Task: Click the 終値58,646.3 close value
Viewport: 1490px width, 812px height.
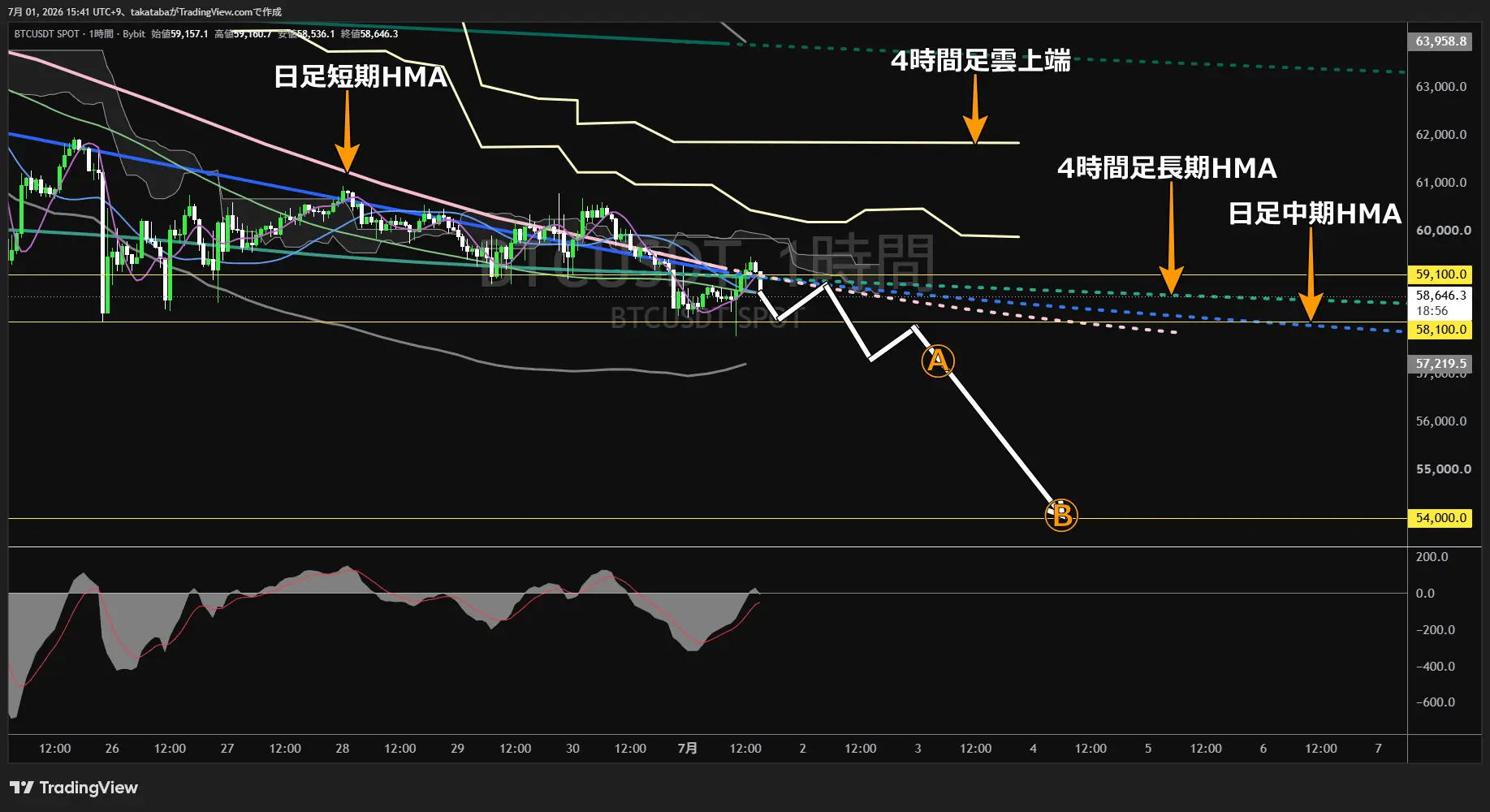Action: click(x=369, y=34)
